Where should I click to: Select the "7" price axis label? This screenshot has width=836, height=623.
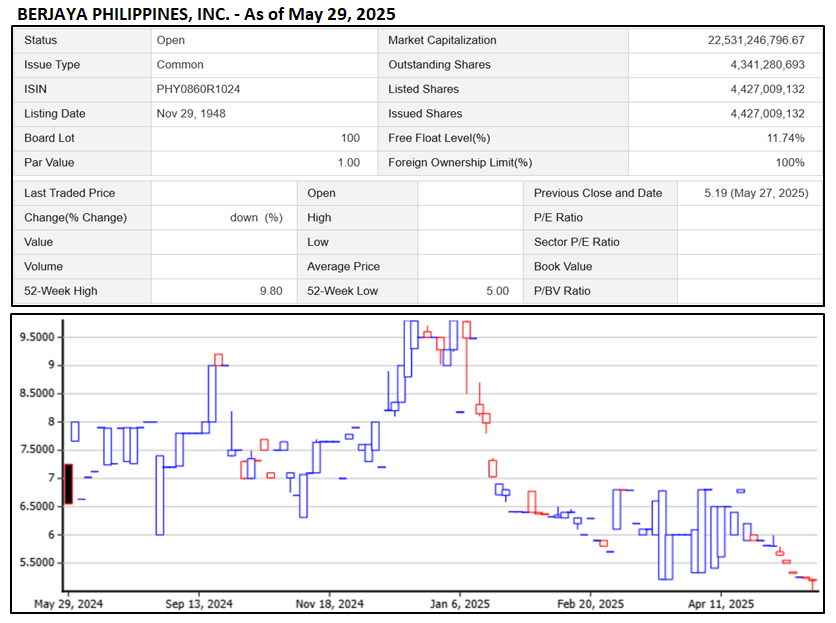tap(51, 478)
